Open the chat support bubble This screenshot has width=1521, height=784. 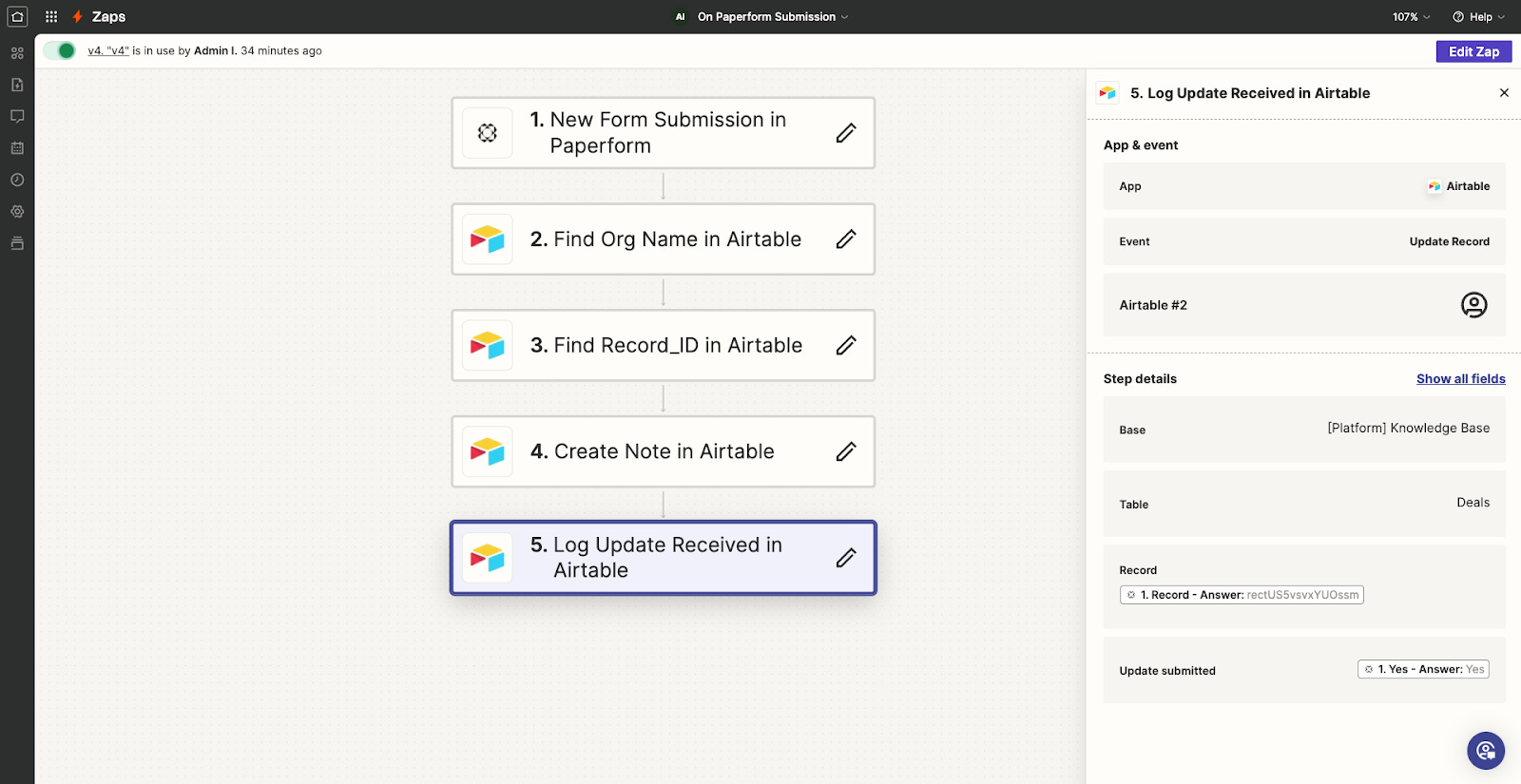coord(1486,751)
